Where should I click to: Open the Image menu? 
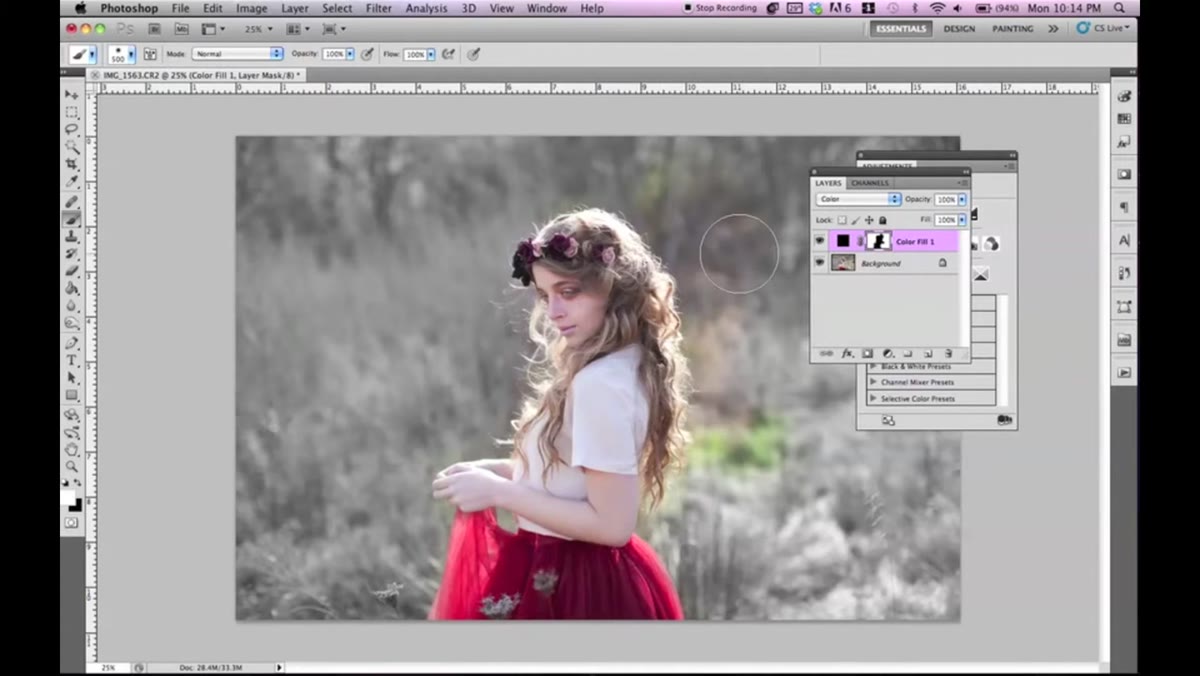click(x=252, y=8)
